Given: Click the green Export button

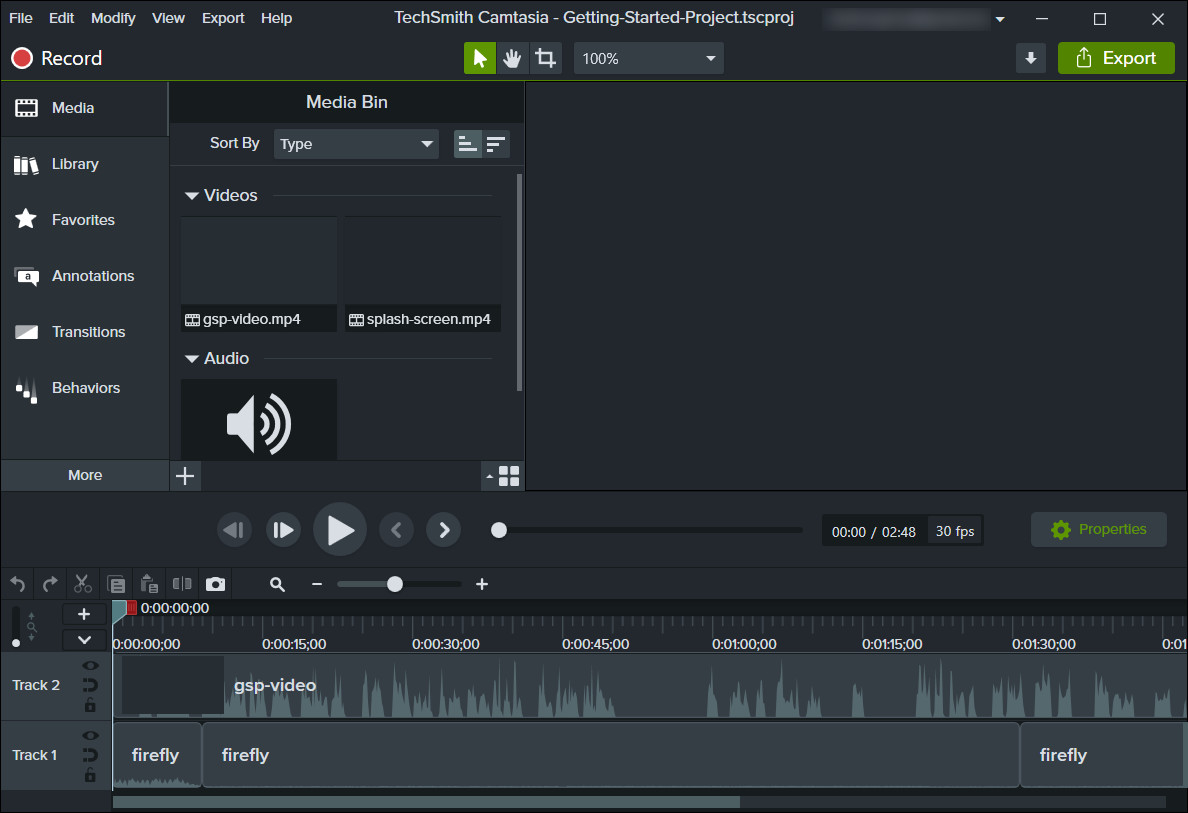Looking at the screenshot, I should tap(1116, 58).
